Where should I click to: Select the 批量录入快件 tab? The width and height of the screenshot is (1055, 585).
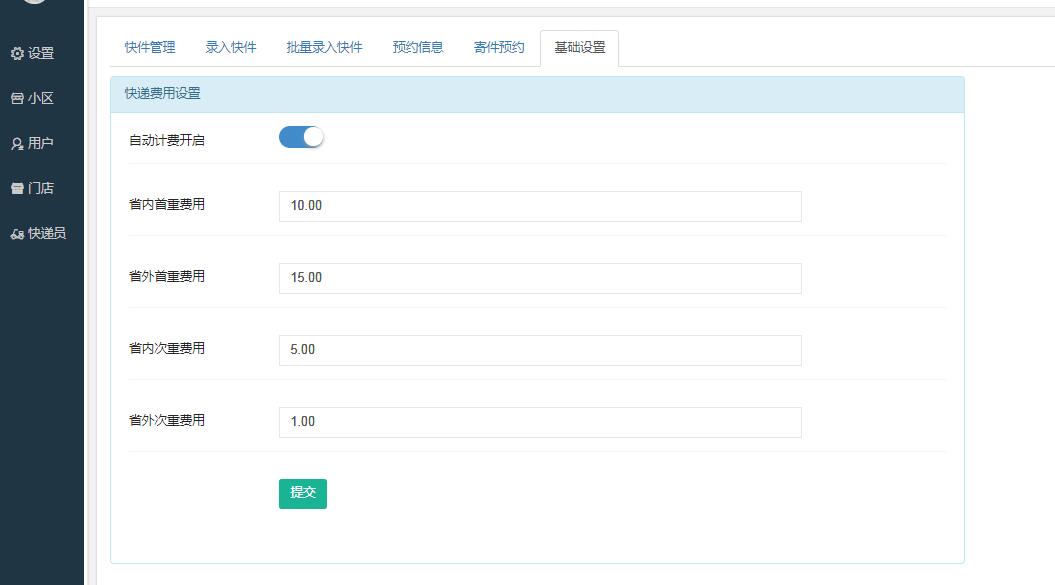(325, 46)
